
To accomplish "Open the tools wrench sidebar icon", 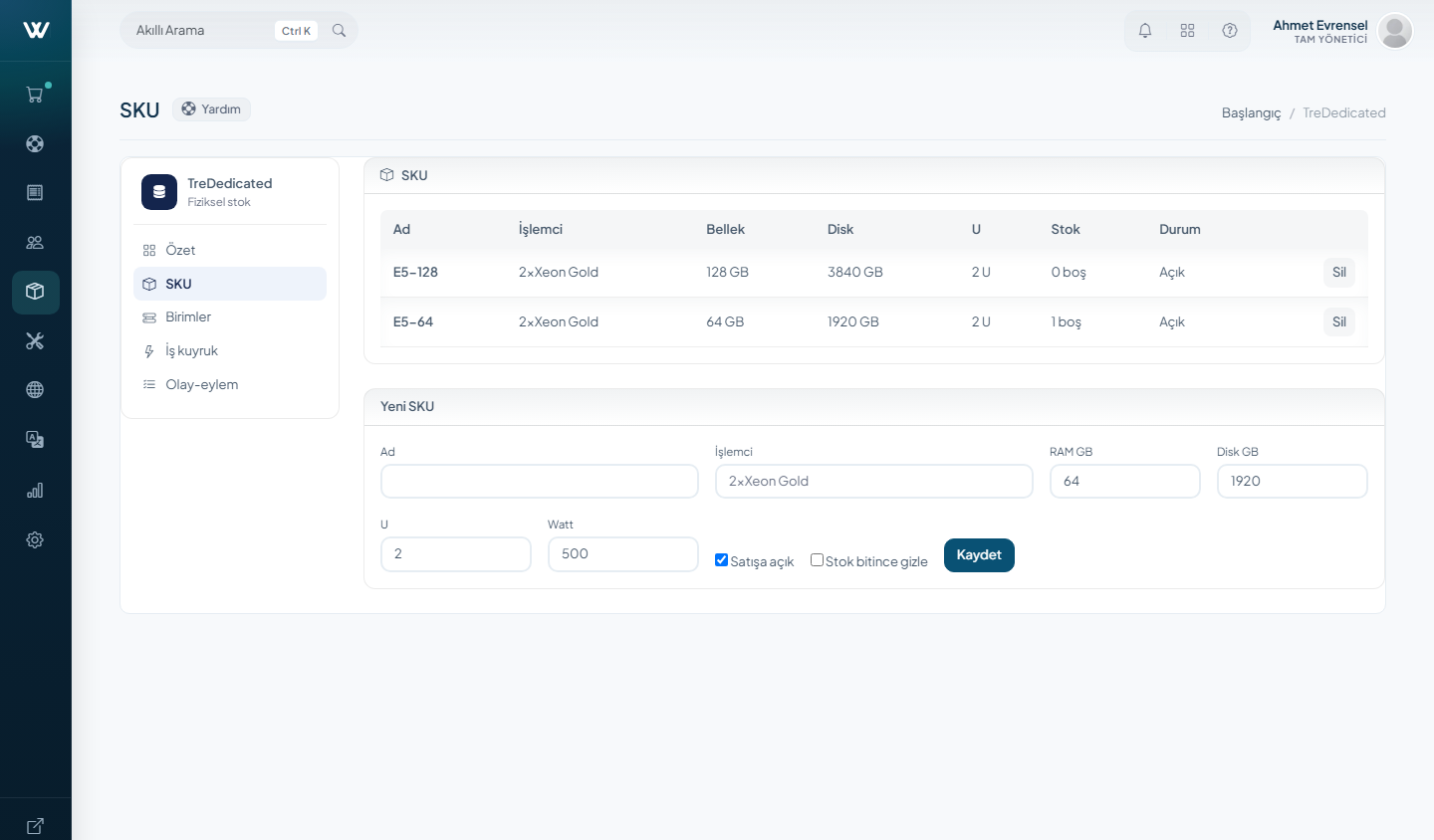I will click(x=35, y=341).
